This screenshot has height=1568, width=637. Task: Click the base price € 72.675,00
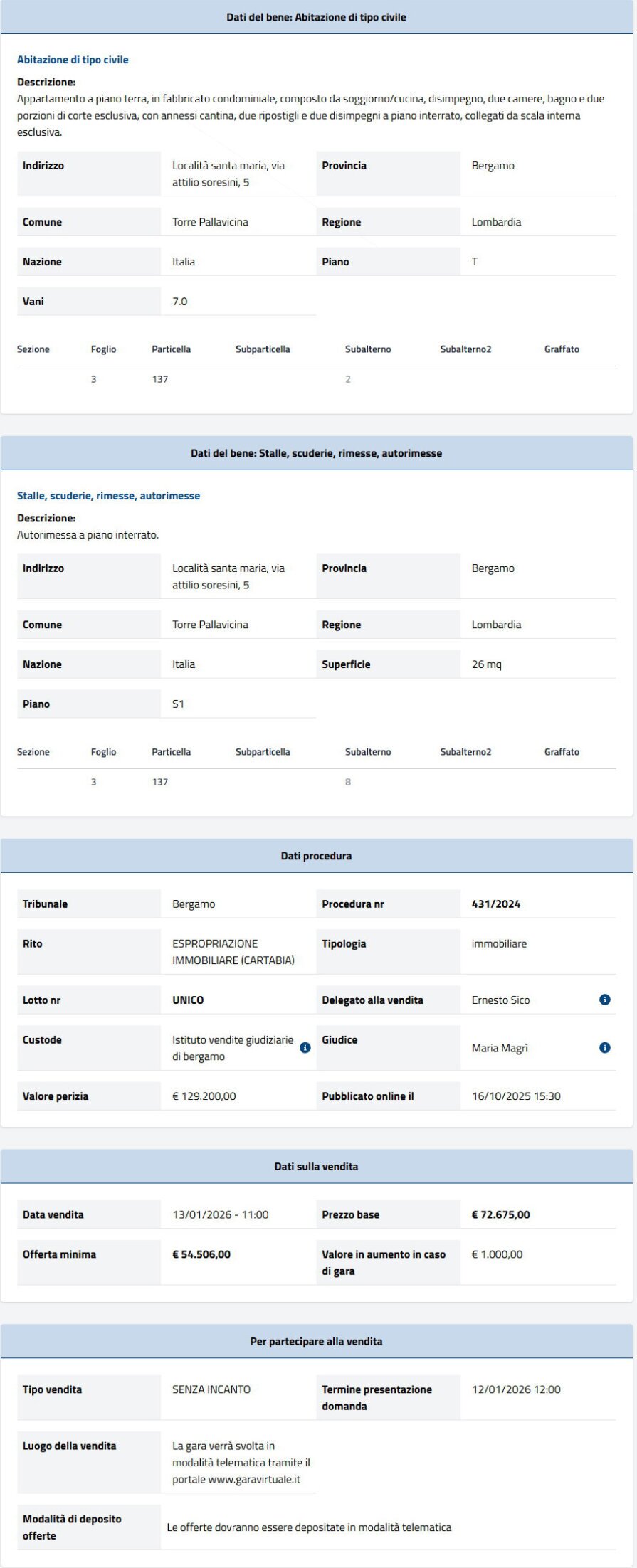pyautogui.click(x=500, y=1214)
